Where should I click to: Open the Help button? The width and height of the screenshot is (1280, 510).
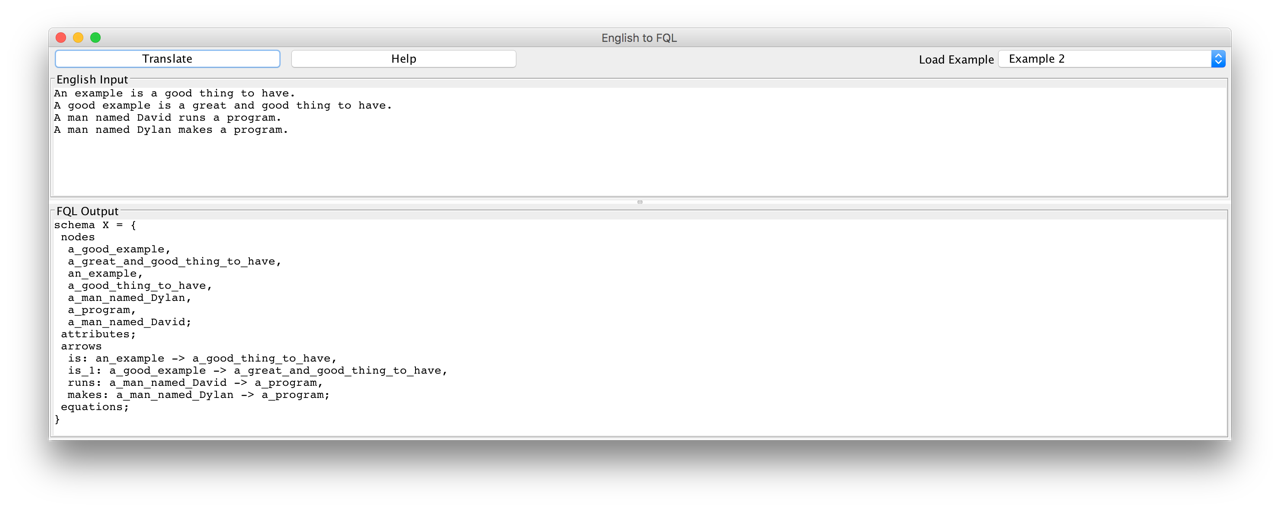[x=403, y=59]
